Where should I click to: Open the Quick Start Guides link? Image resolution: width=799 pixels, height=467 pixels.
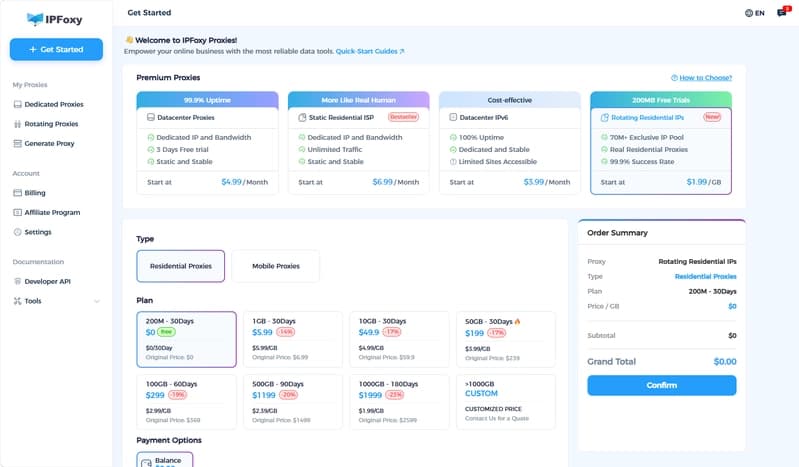pos(369,51)
